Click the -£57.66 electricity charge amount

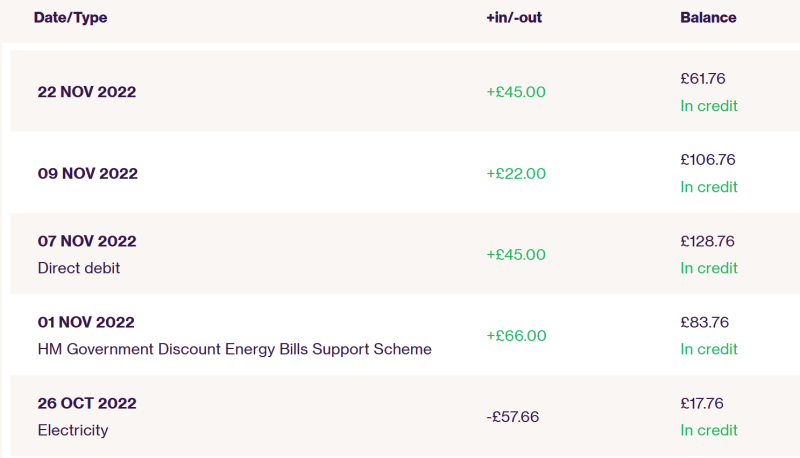[512, 417]
